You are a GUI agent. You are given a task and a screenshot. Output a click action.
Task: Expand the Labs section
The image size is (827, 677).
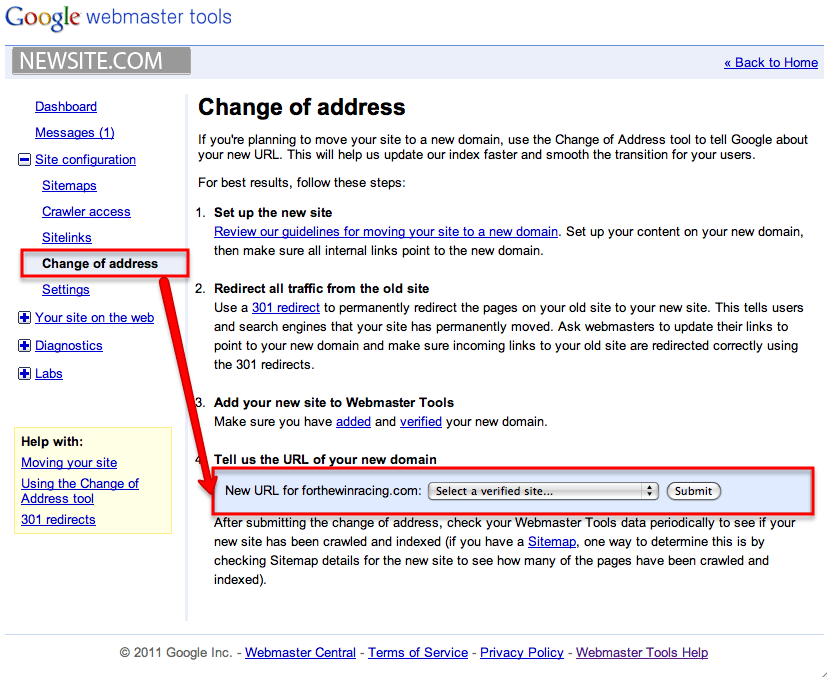[25, 374]
